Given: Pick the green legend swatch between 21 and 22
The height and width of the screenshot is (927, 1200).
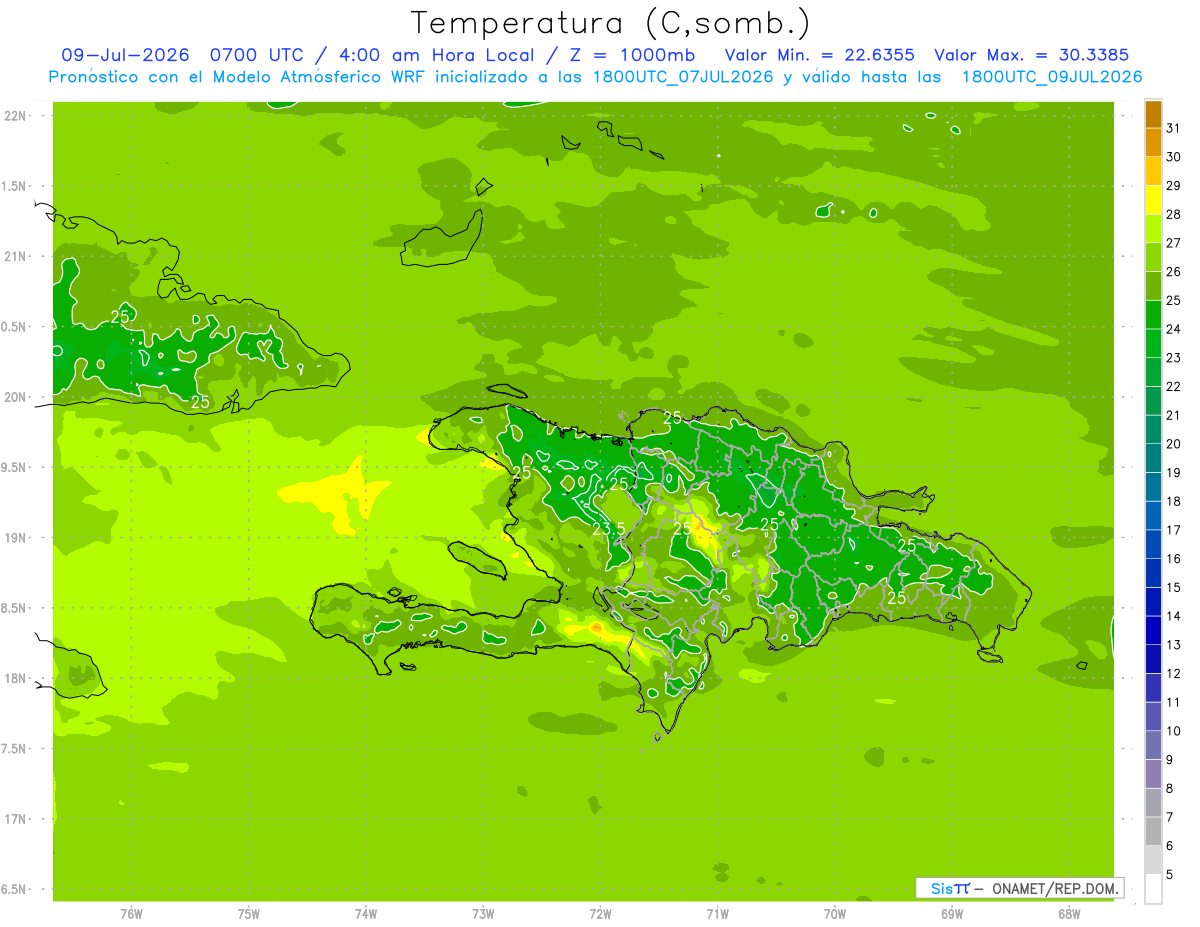Looking at the screenshot, I should (1153, 401).
